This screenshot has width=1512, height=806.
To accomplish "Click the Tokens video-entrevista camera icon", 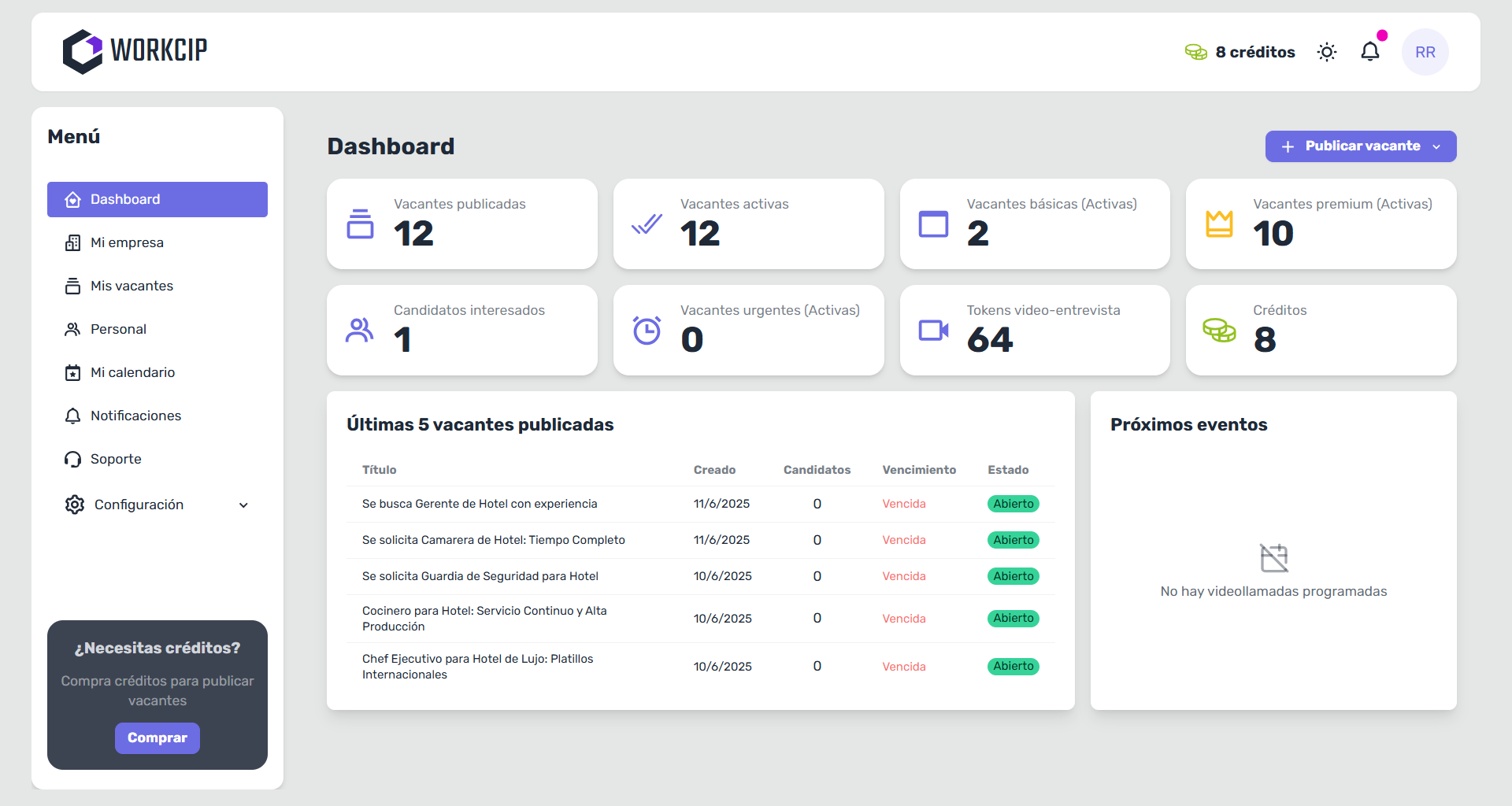I will coord(933,331).
